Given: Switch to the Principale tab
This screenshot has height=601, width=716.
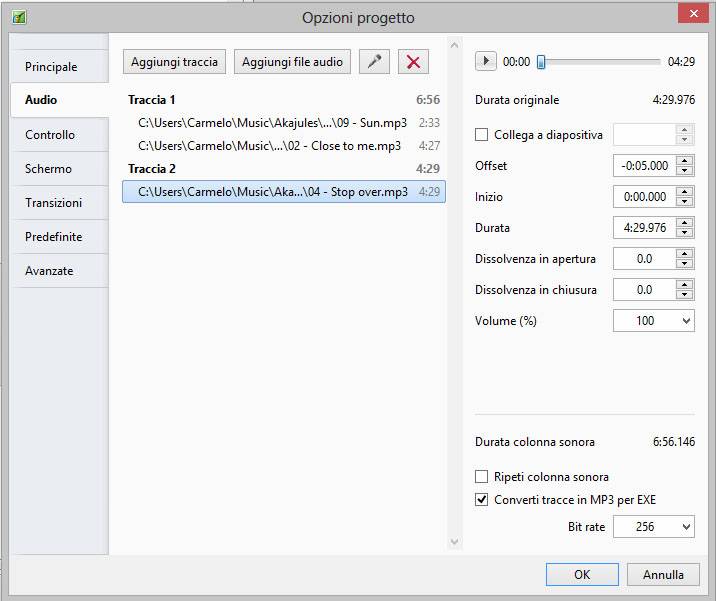Looking at the screenshot, I should [51, 67].
